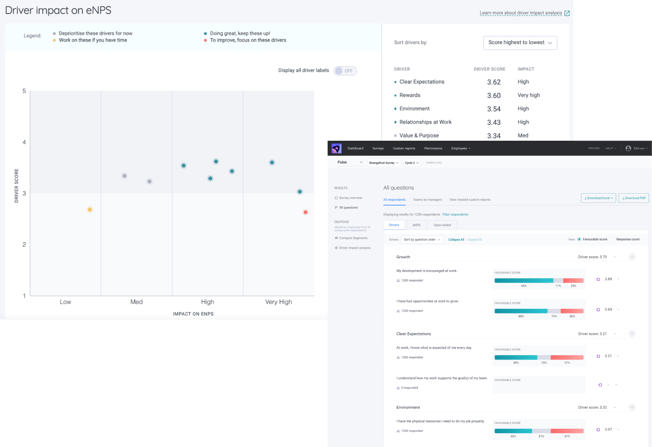Toggle Display all driver labels switch
The width and height of the screenshot is (652, 447).
[x=345, y=71]
